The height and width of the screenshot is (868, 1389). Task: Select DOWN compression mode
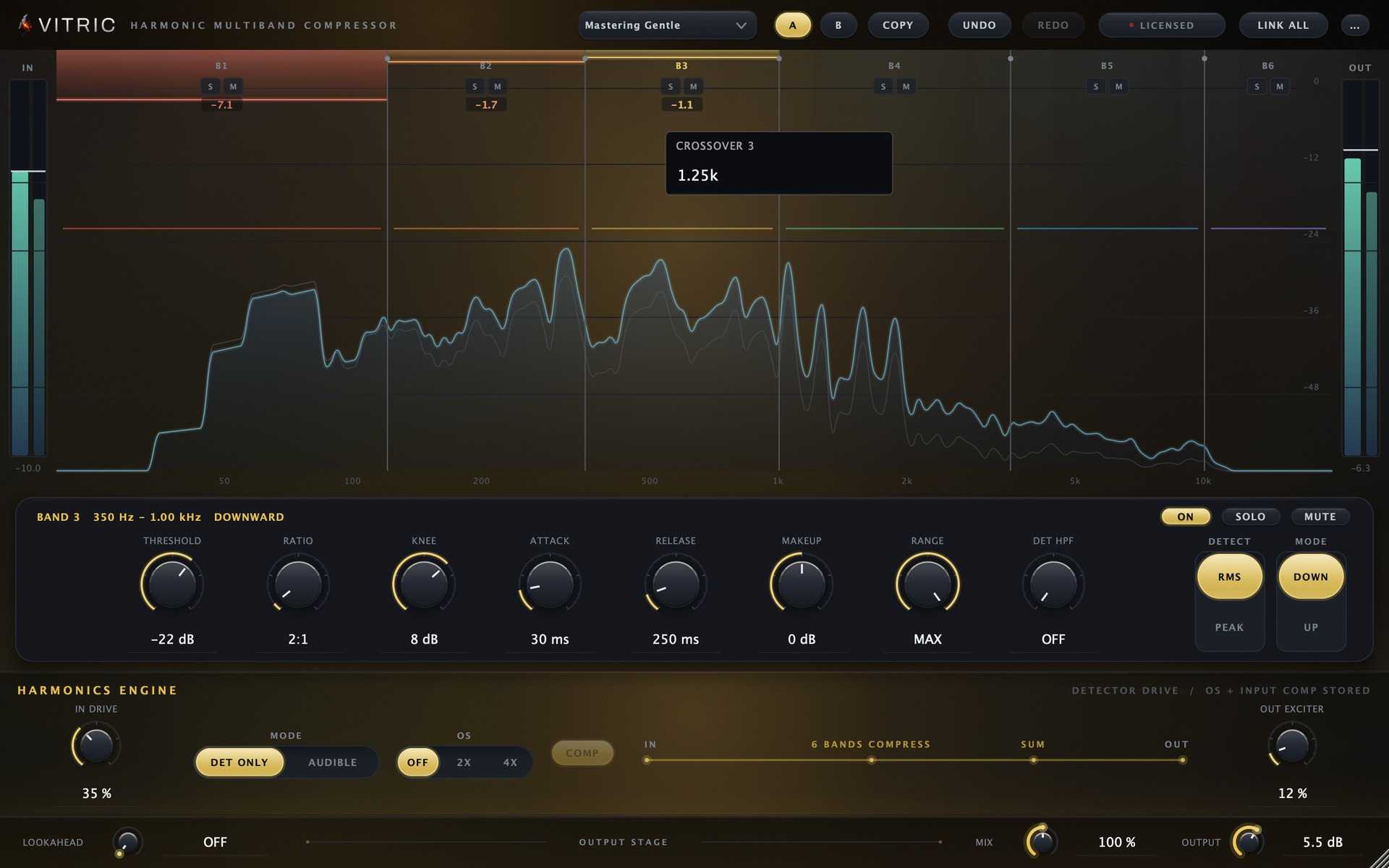[1311, 576]
